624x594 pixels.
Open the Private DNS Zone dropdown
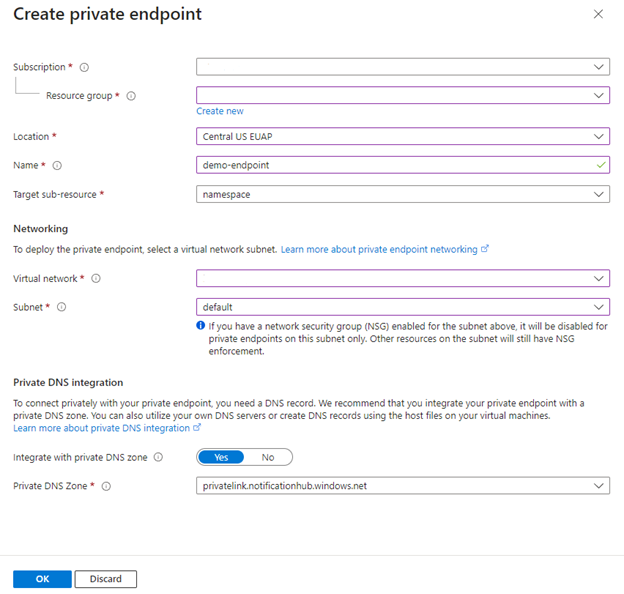click(x=402, y=486)
